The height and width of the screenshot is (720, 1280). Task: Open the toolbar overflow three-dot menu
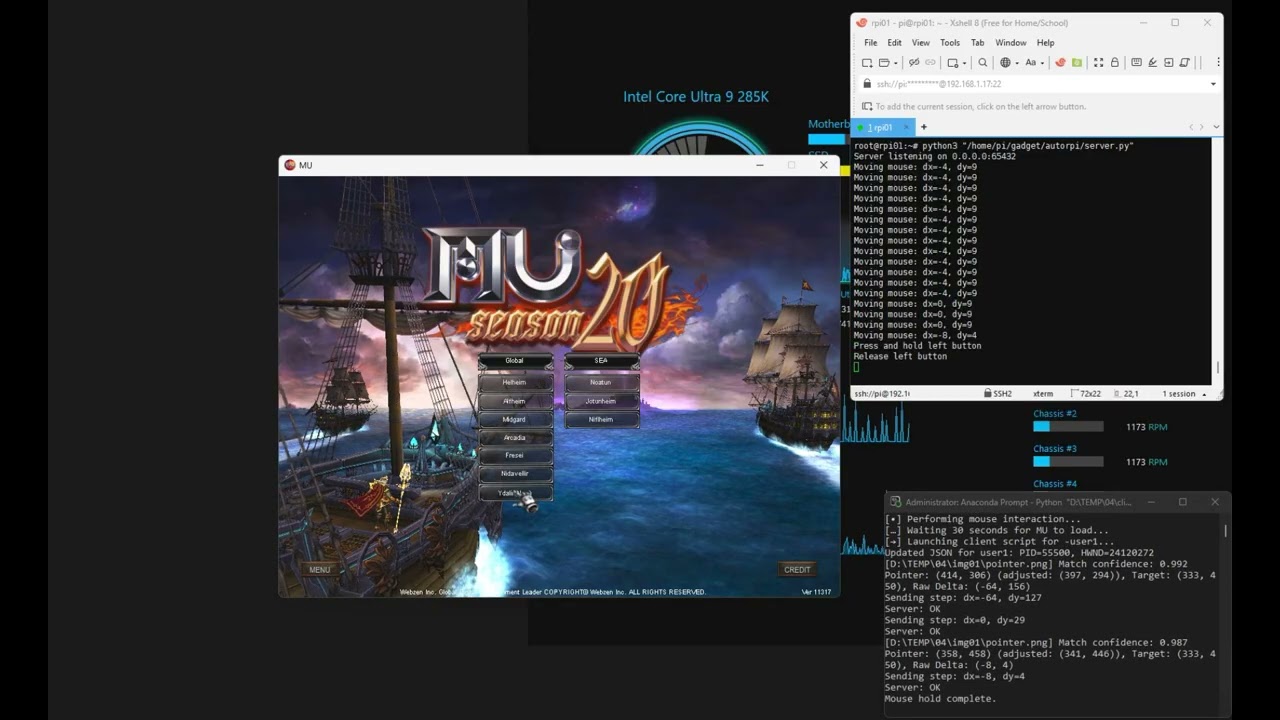tap(1218, 62)
